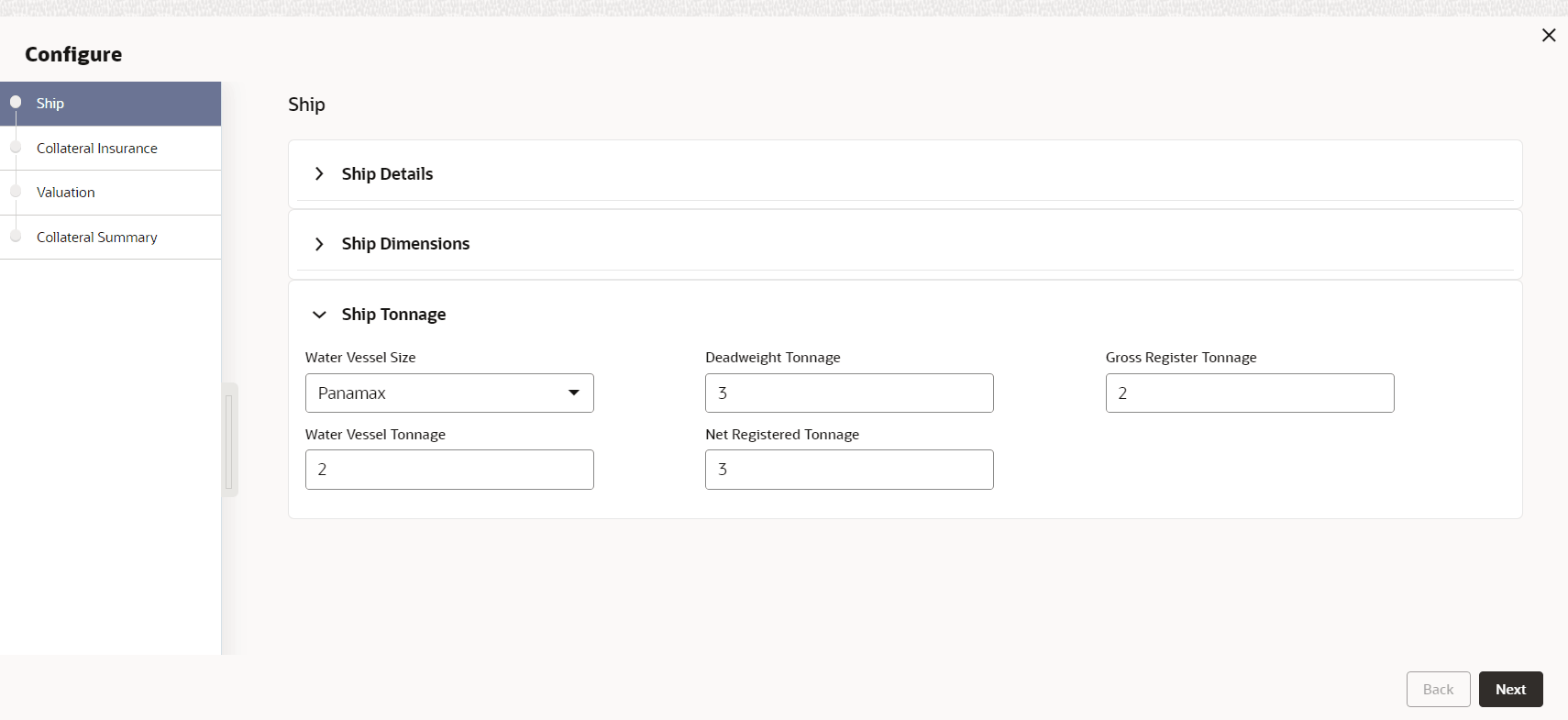Open the Collateral Summary step

click(97, 238)
